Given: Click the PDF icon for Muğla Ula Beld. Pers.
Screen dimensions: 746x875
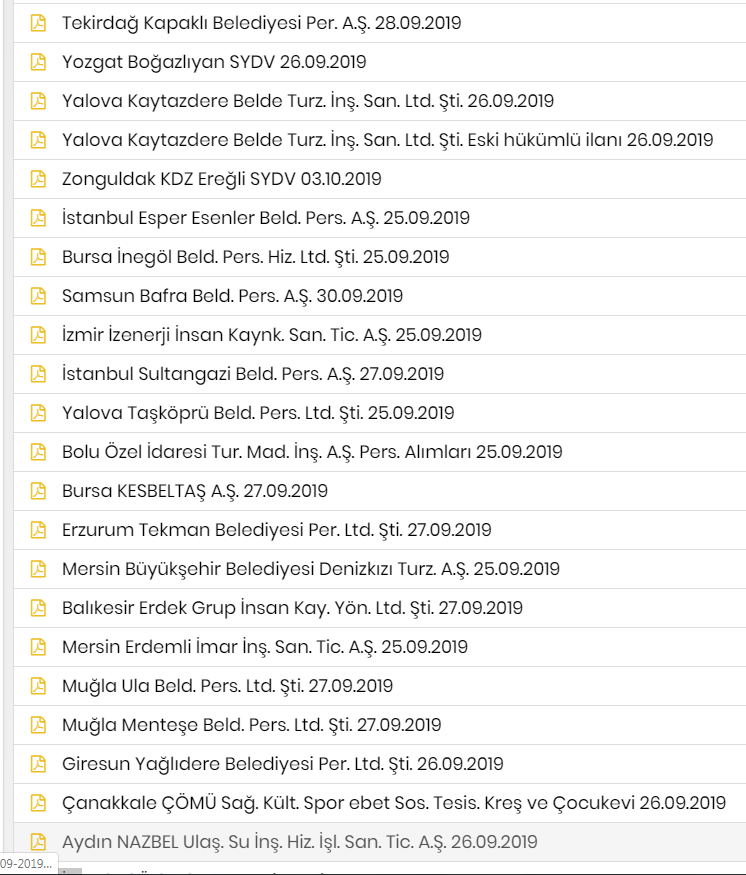Looking at the screenshot, I should 38,686.
